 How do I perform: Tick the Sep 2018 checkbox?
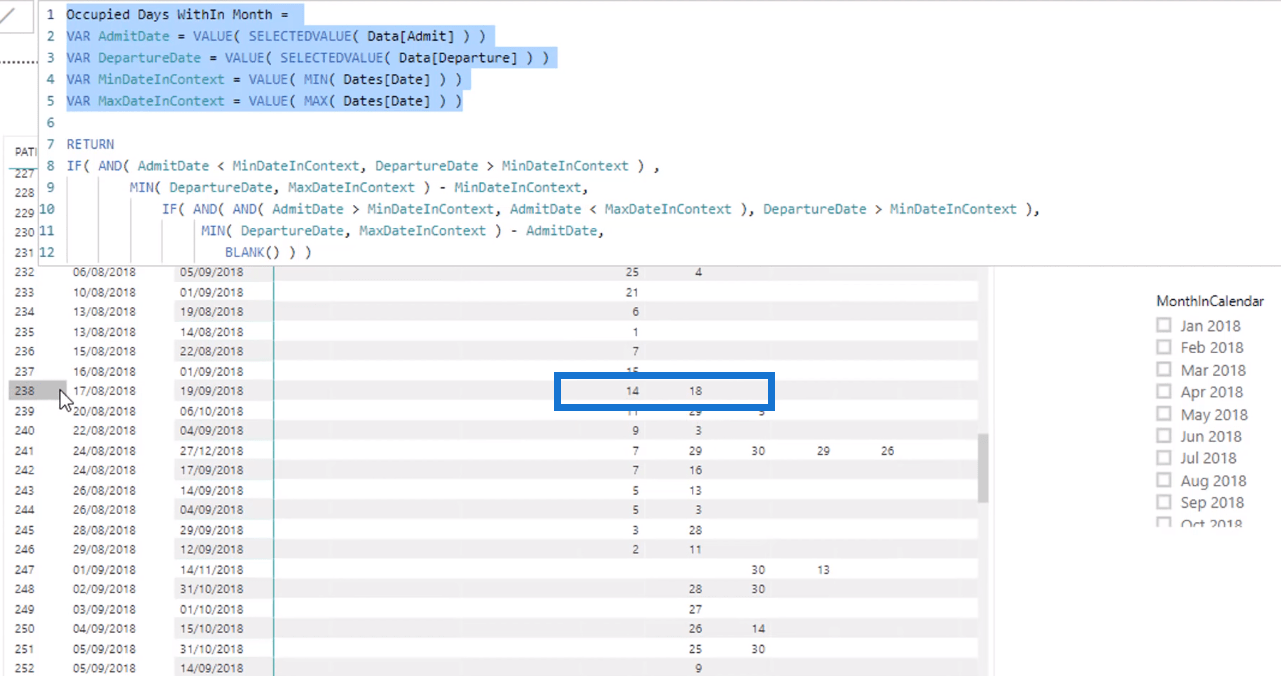[1163, 502]
